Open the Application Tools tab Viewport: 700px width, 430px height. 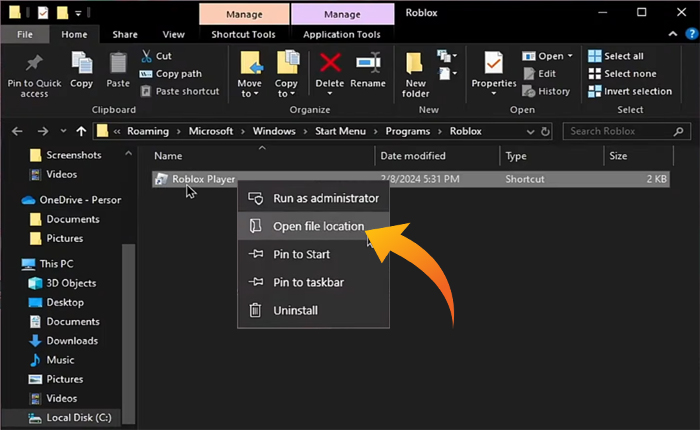pyautogui.click(x=342, y=34)
